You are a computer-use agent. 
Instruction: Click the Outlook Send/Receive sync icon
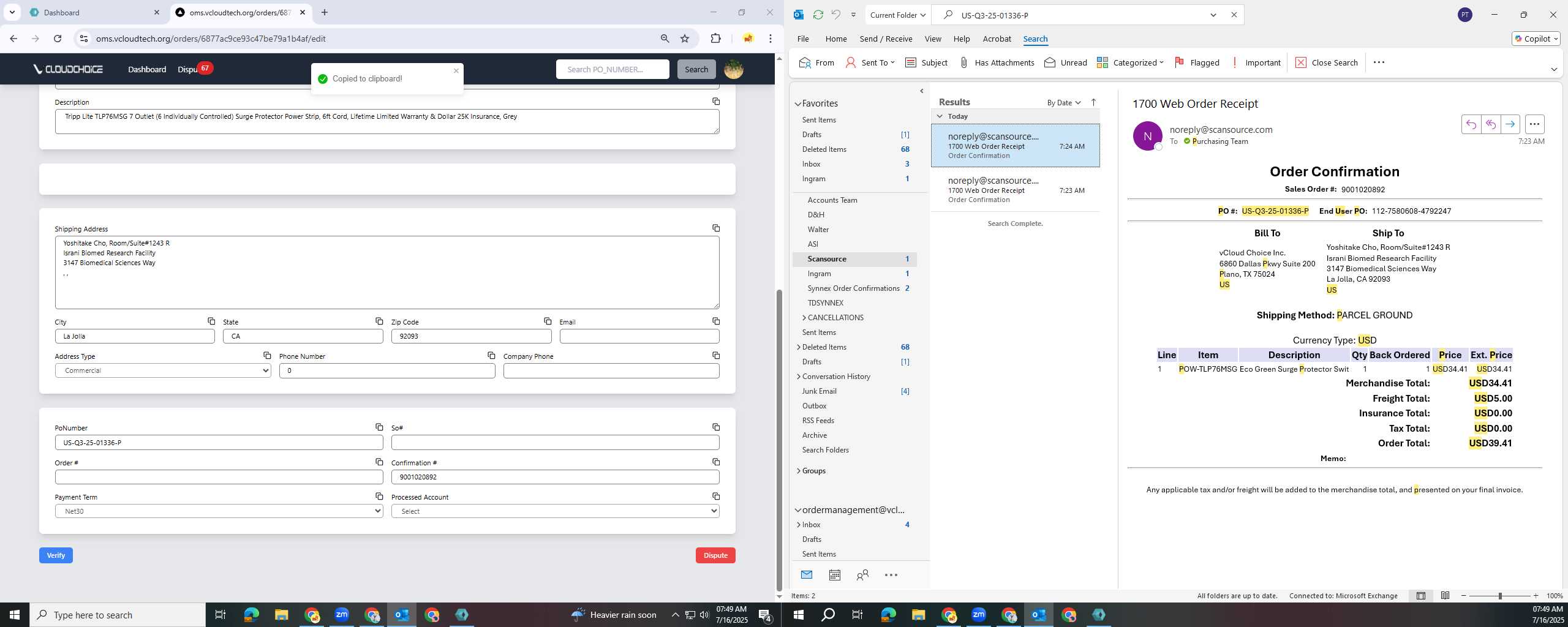pos(818,15)
